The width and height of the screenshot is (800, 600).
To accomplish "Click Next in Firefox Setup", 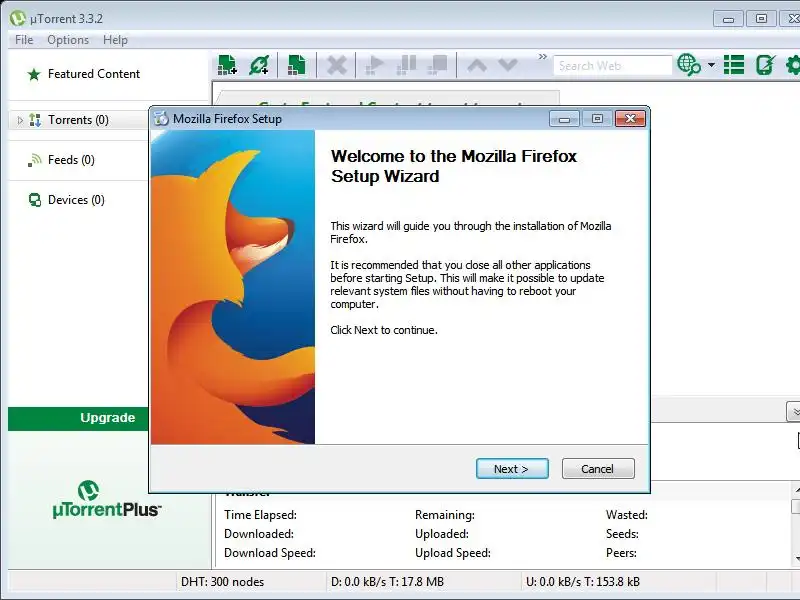I will tap(512, 468).
